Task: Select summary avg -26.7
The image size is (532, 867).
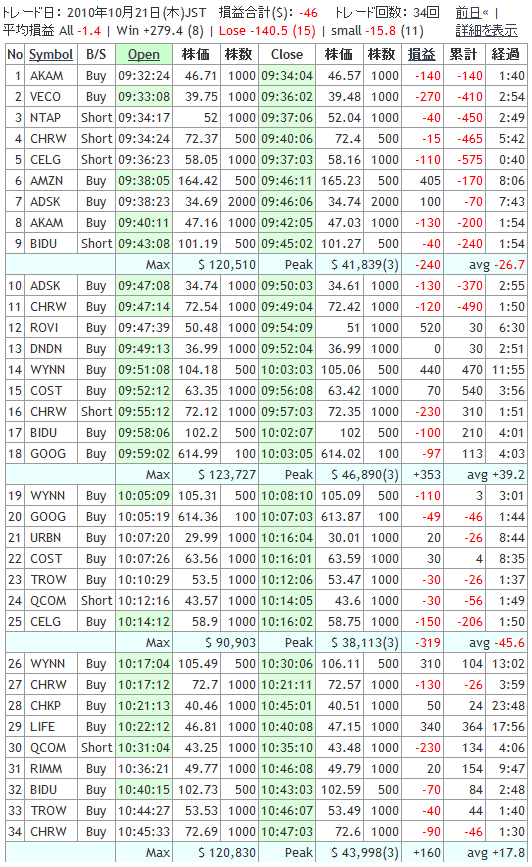Action: (x=497, y=265)
